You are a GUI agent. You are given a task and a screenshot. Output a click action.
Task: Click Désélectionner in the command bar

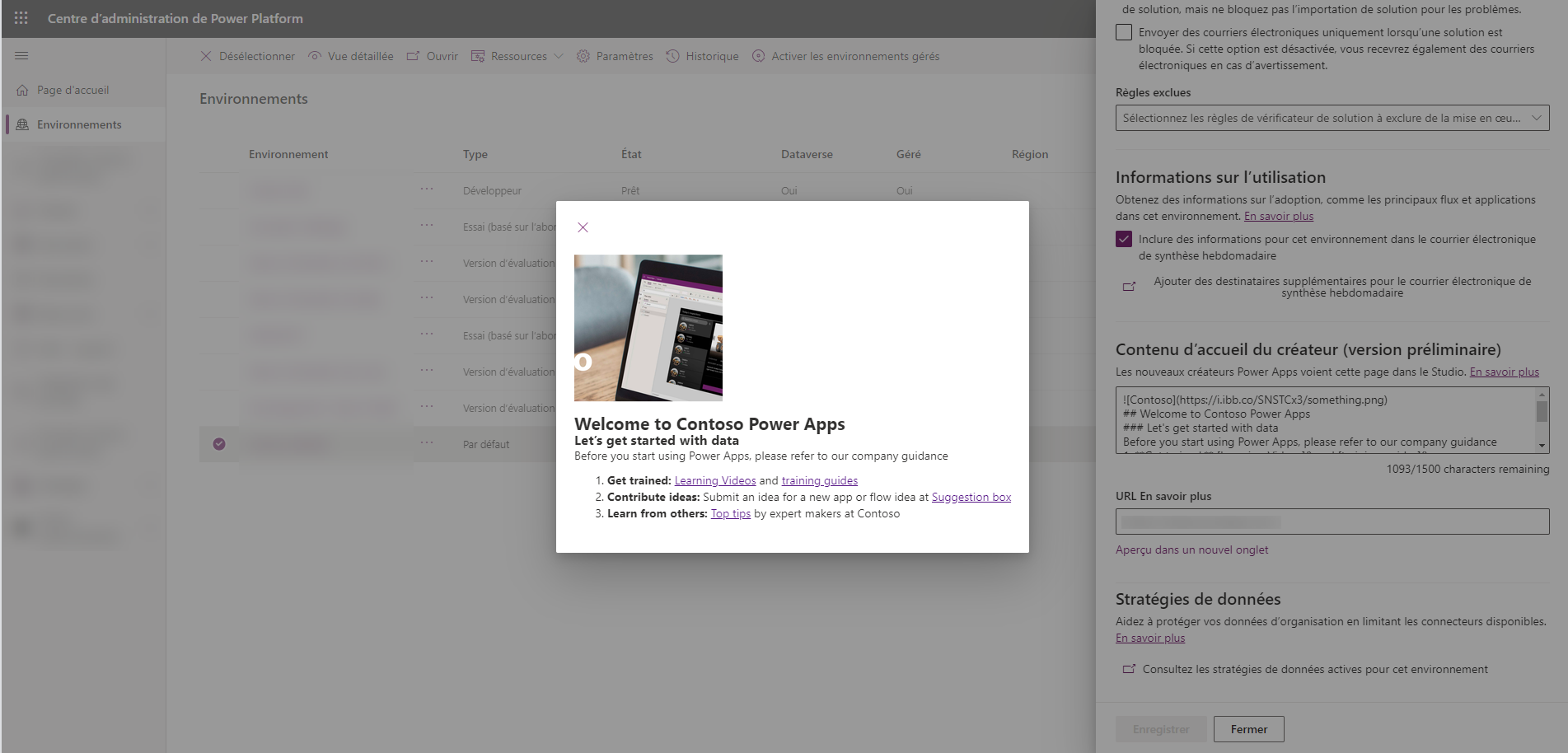(247, 56)
